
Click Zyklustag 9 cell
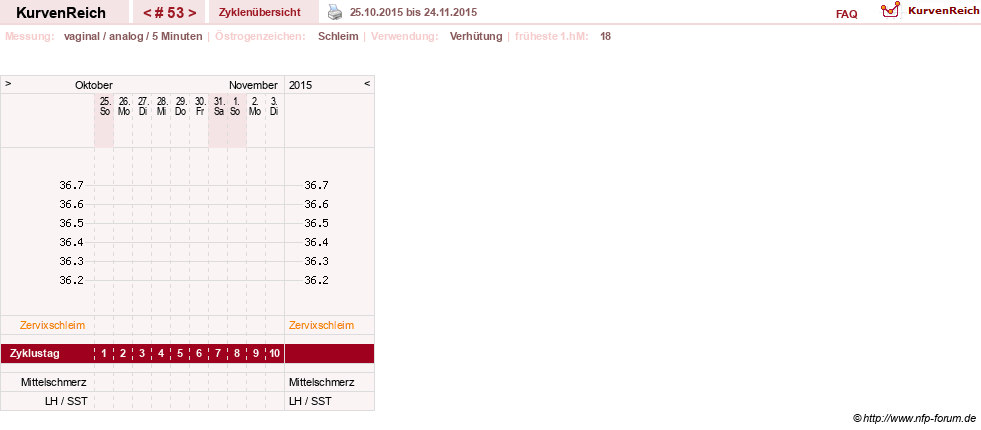[x=256, y=354]
